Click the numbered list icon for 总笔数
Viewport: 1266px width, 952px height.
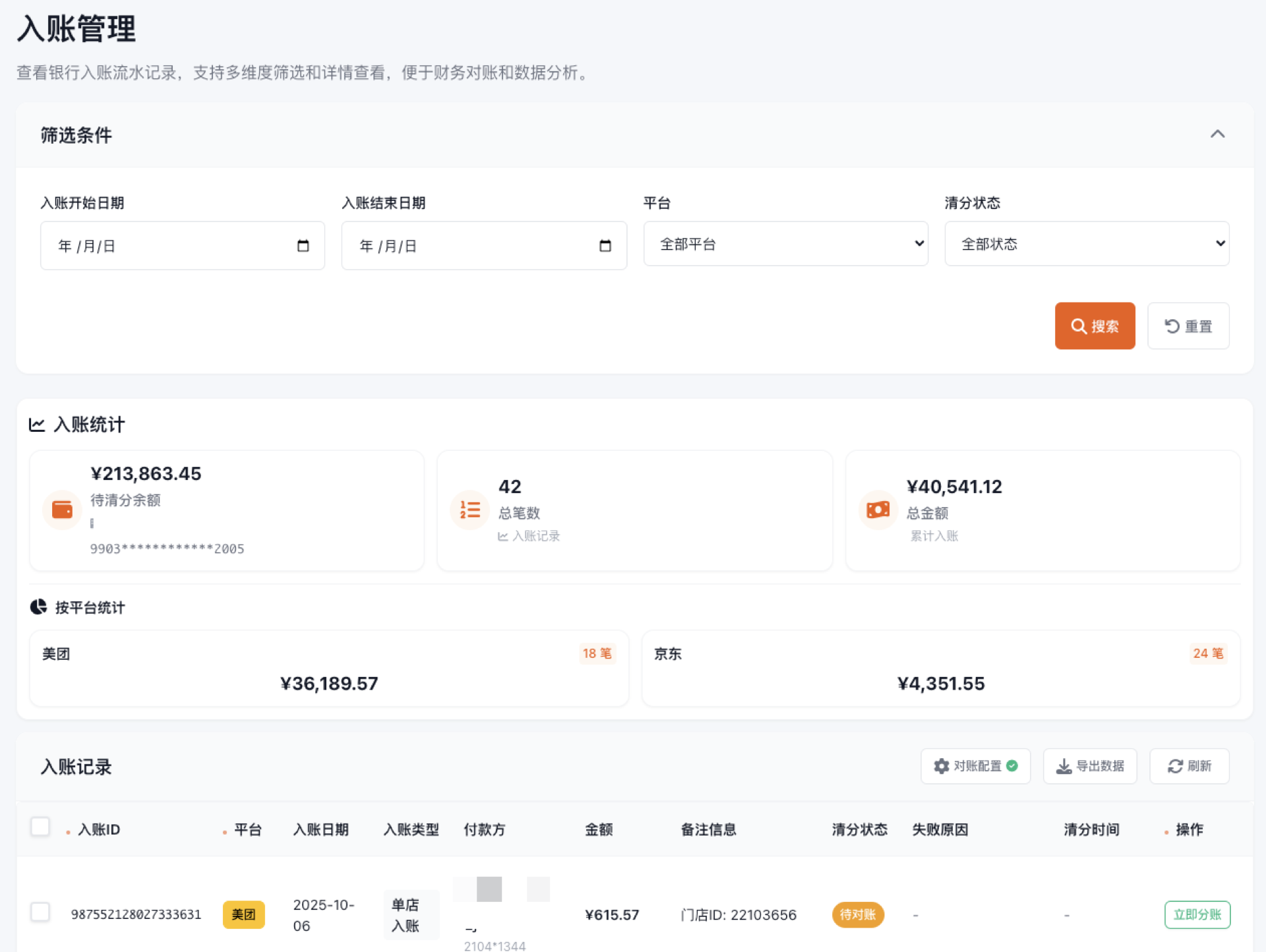point(469,510)
